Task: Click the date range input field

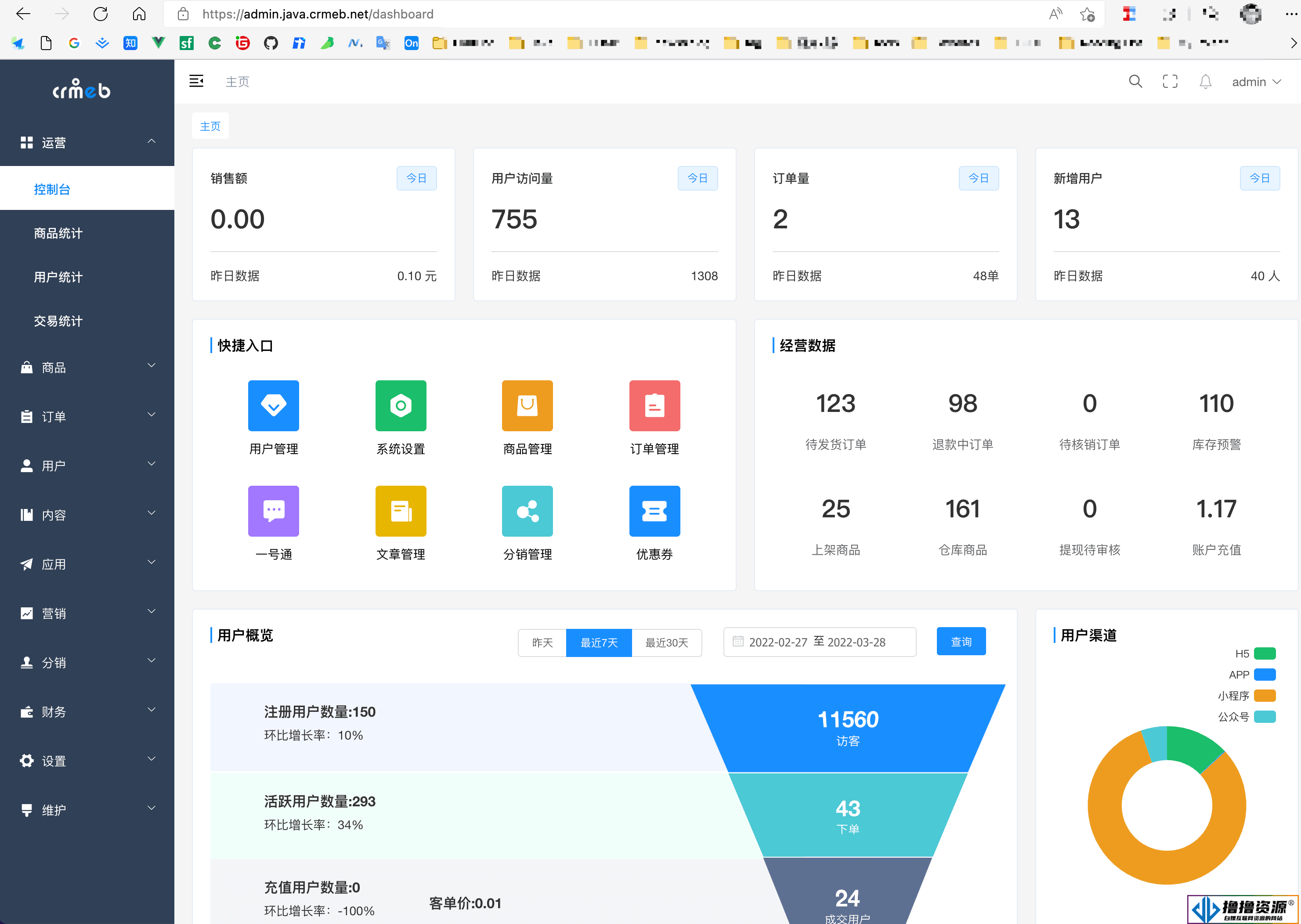Action: (x=820, y=642)
